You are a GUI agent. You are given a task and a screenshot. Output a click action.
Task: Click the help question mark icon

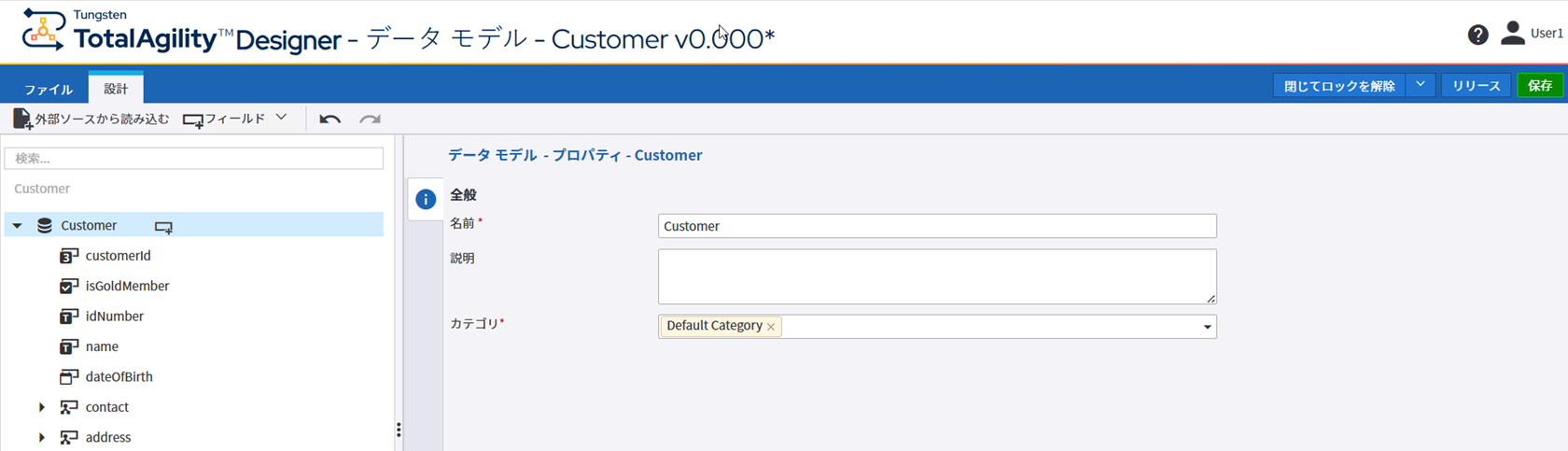point(1477,35)
